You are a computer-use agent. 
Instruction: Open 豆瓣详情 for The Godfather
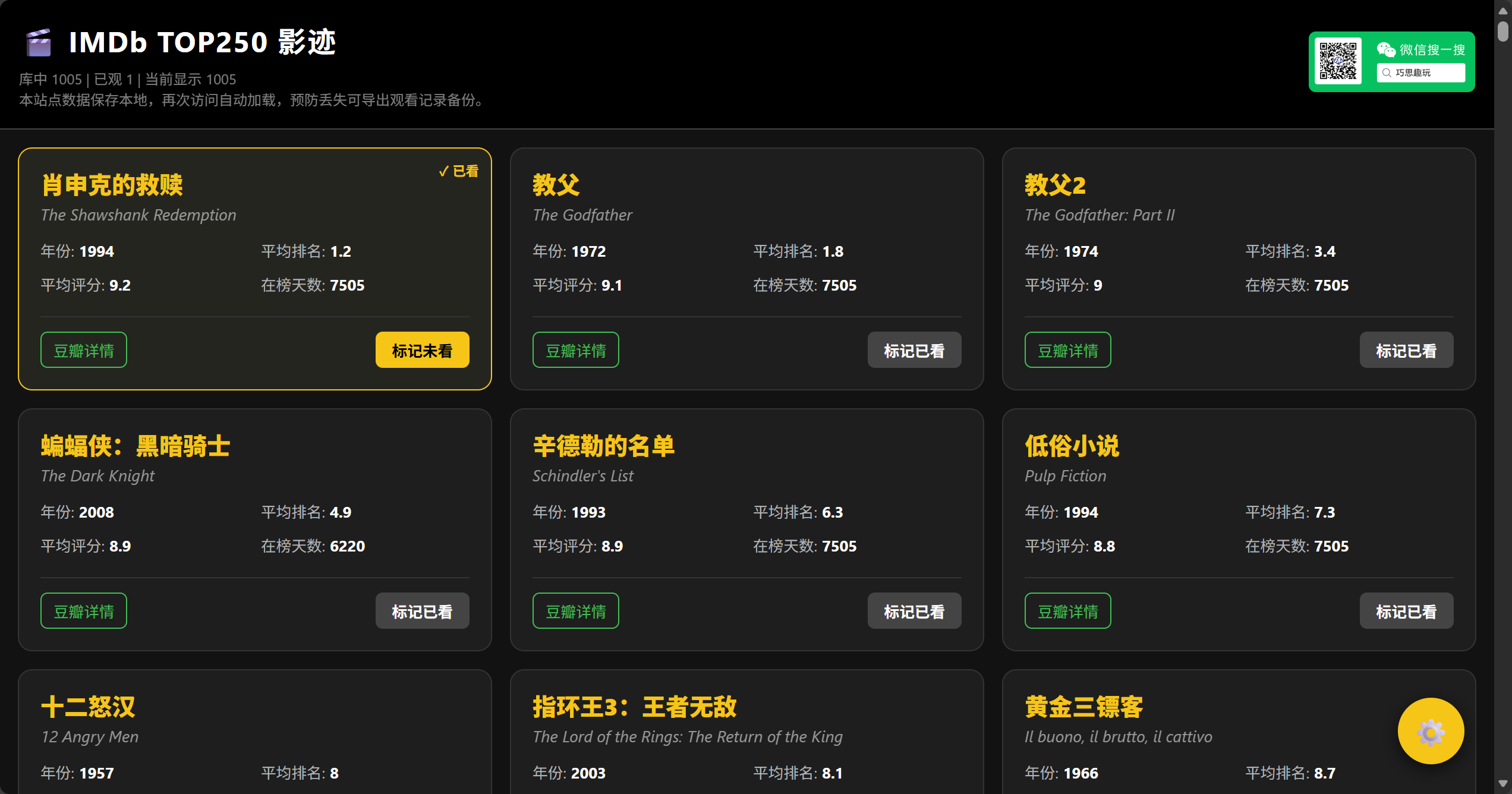point(575,350)
